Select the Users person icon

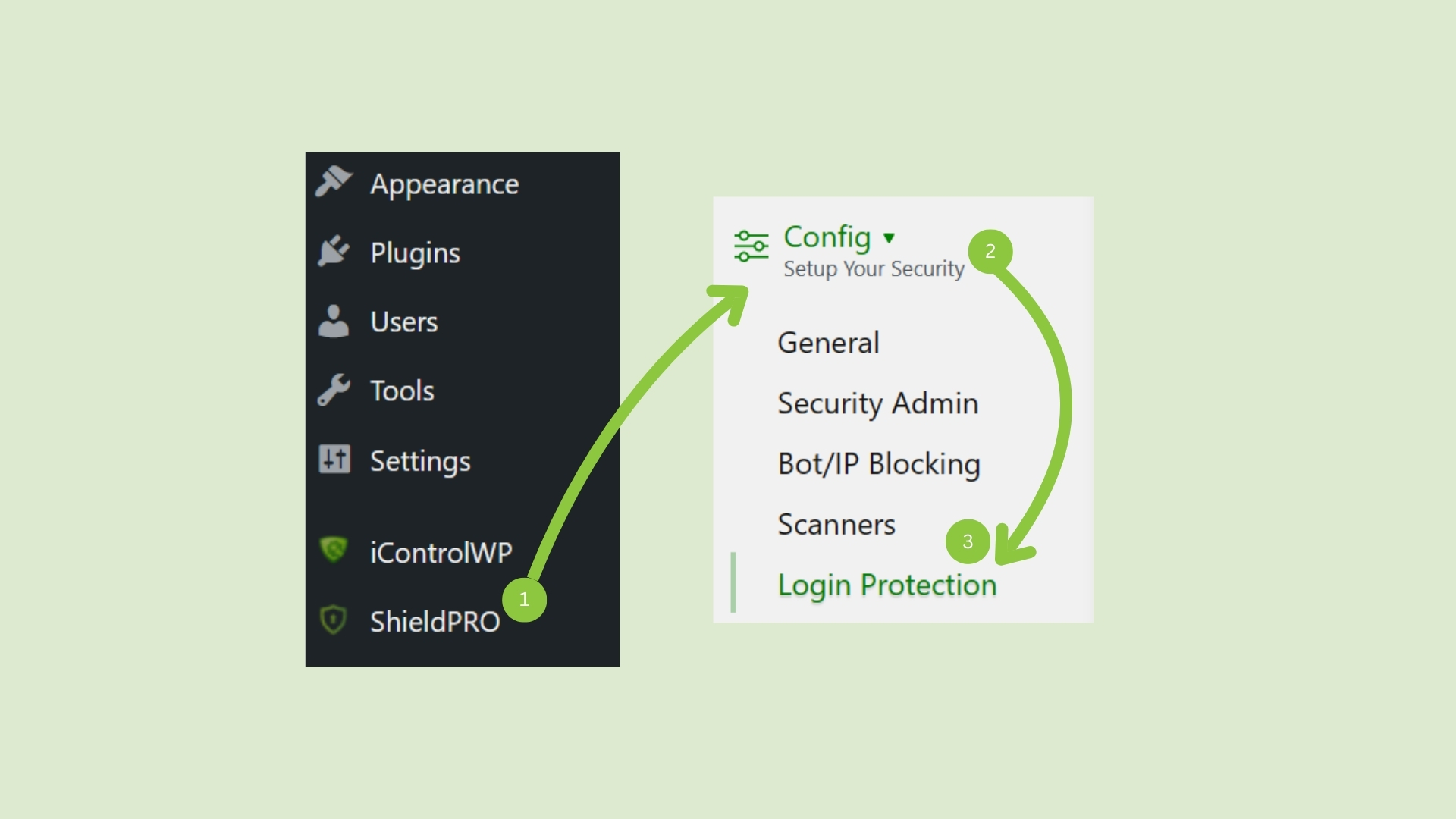coord(334,321)
